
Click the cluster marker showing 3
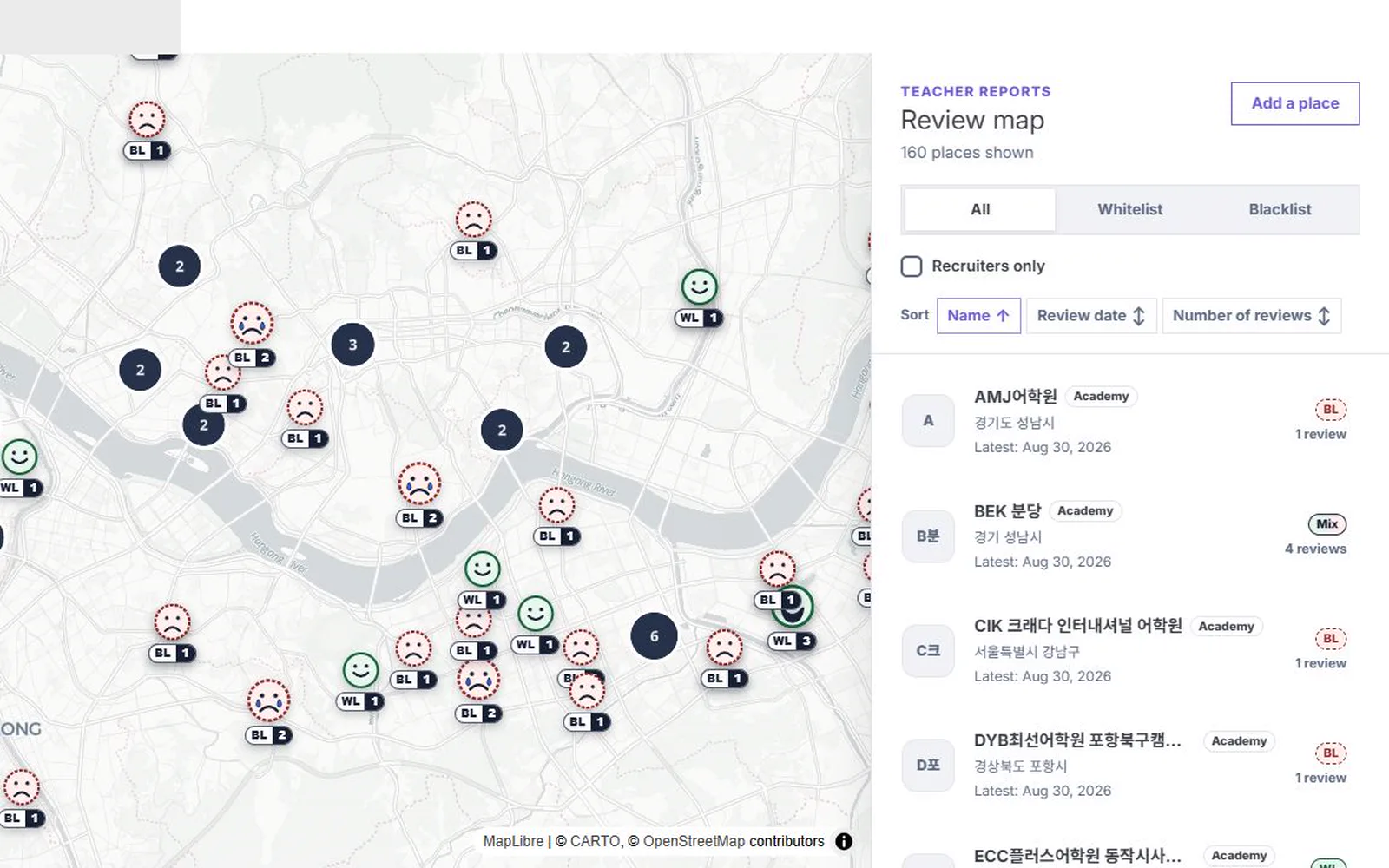click(352, 345)
